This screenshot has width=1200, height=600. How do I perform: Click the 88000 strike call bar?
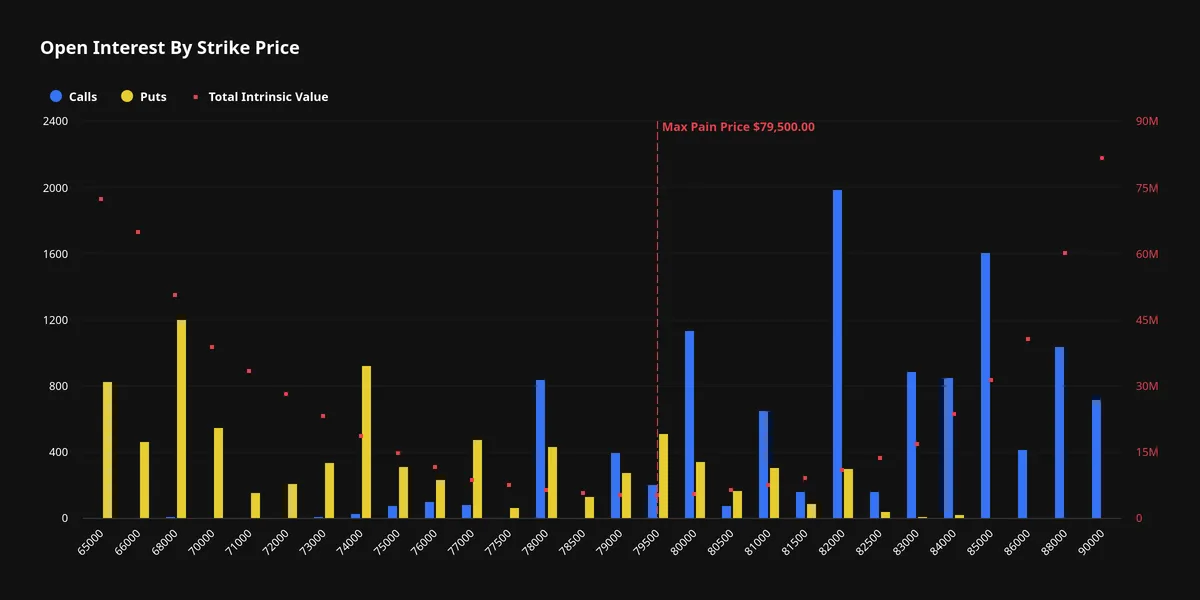click(1060, 432)
